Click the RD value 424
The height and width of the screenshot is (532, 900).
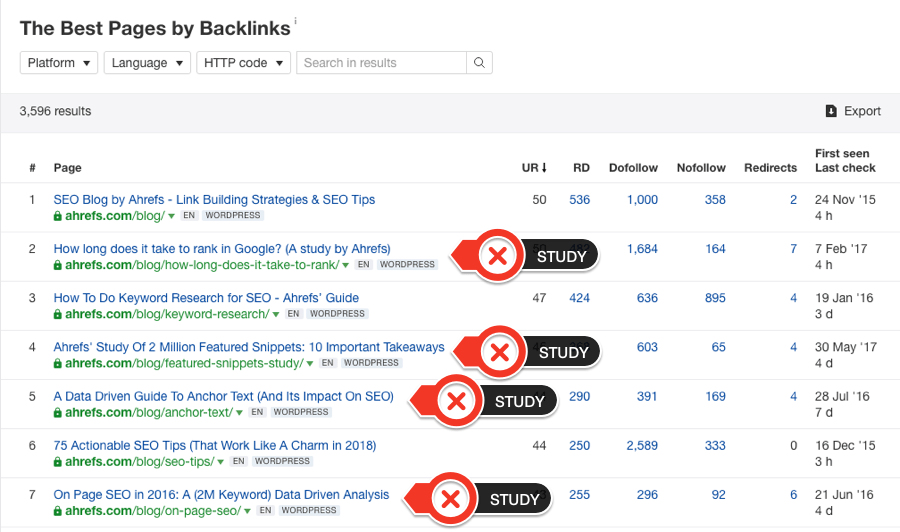tap(579, 298)
